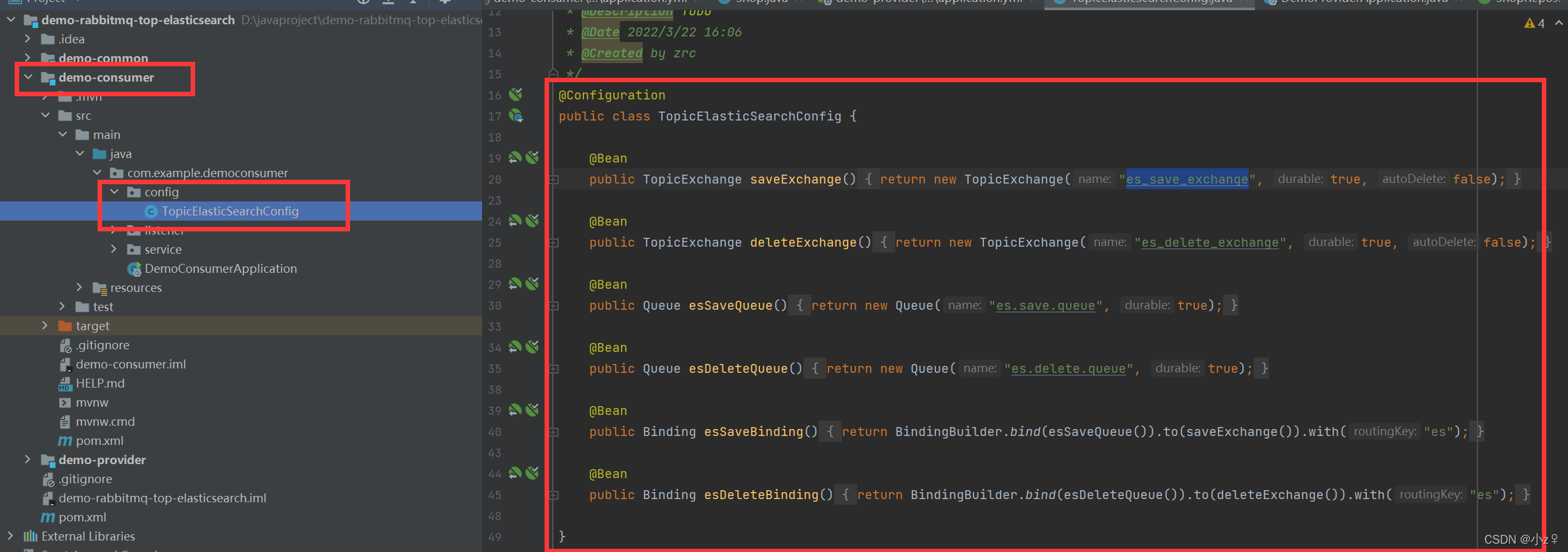Click the "es.delete.queue" string literal
Viewport: 1568px width, 552px height.
pyautogui.click(x=1068, y=369)
